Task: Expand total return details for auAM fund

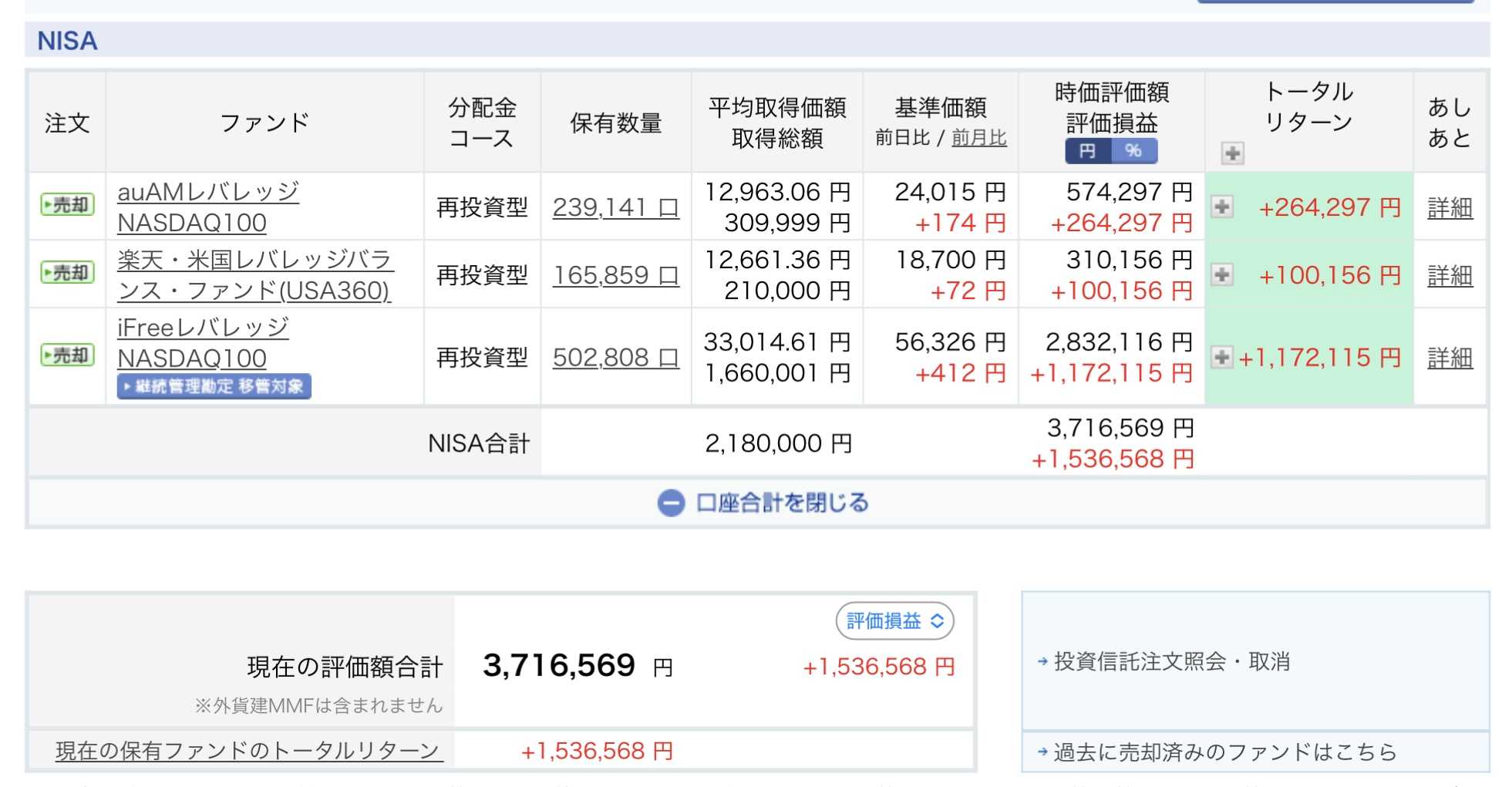Action: pos(1221,207)
